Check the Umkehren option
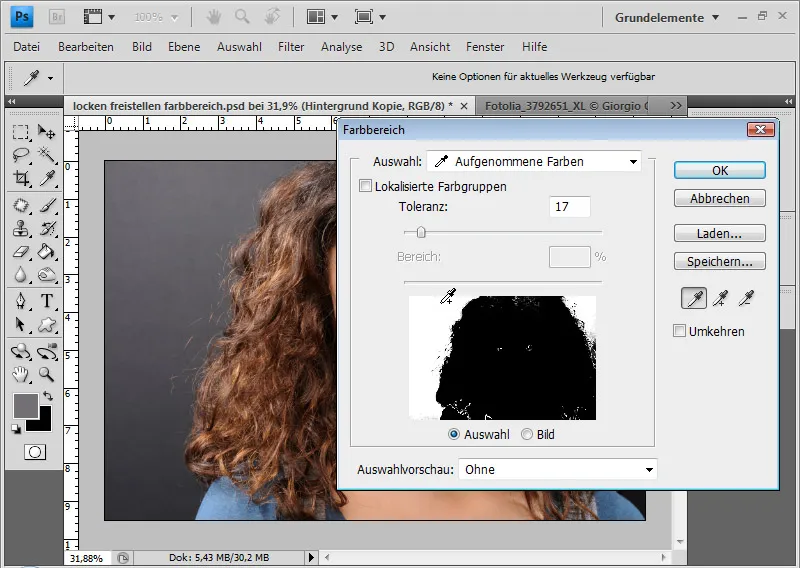Image resolution: width=800 pixels, height=568 pixels. pos(679,331)
